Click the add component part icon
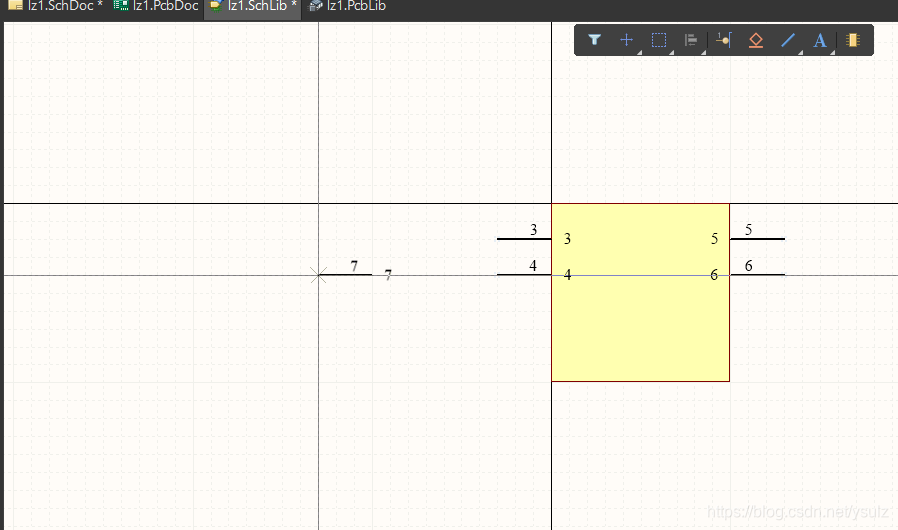Screen dimensions: 898x530 853,40
